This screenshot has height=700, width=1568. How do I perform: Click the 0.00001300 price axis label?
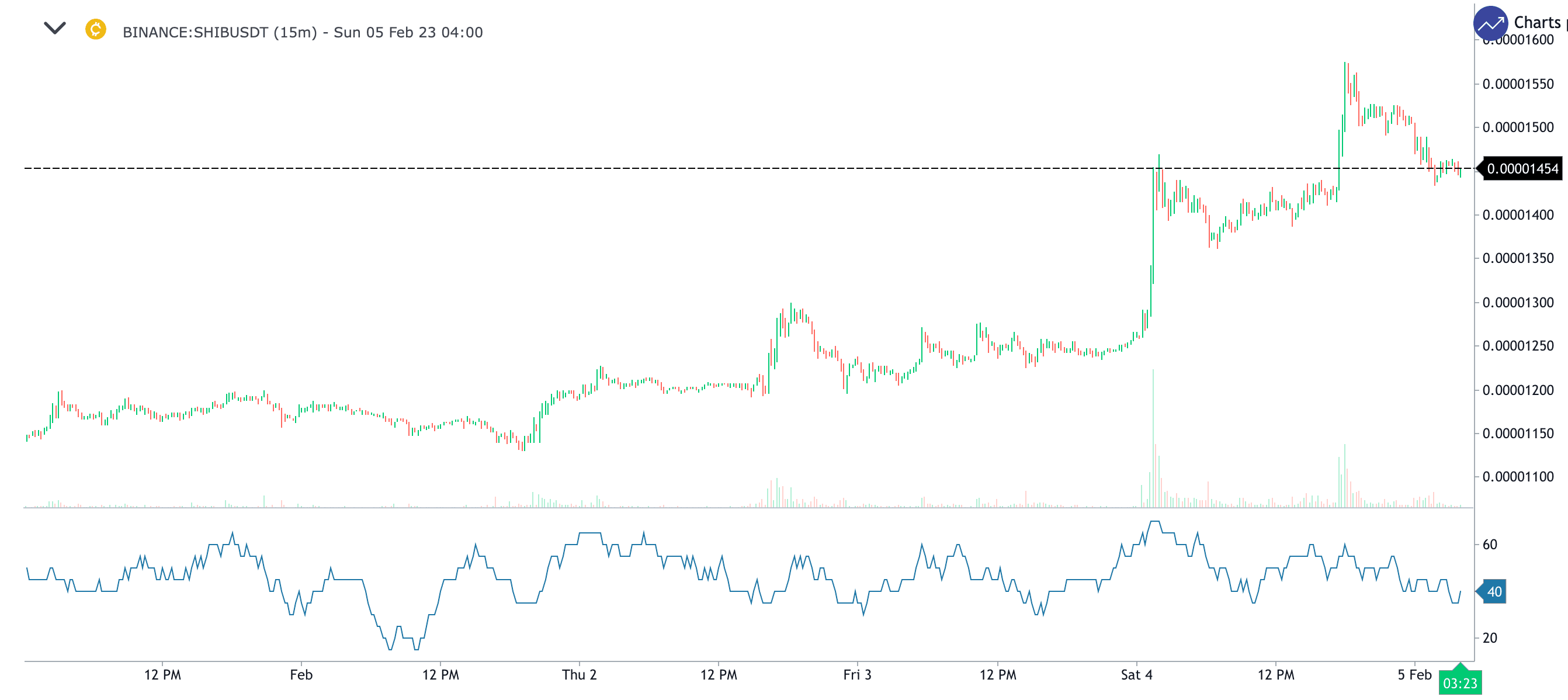pos(1518,303)
